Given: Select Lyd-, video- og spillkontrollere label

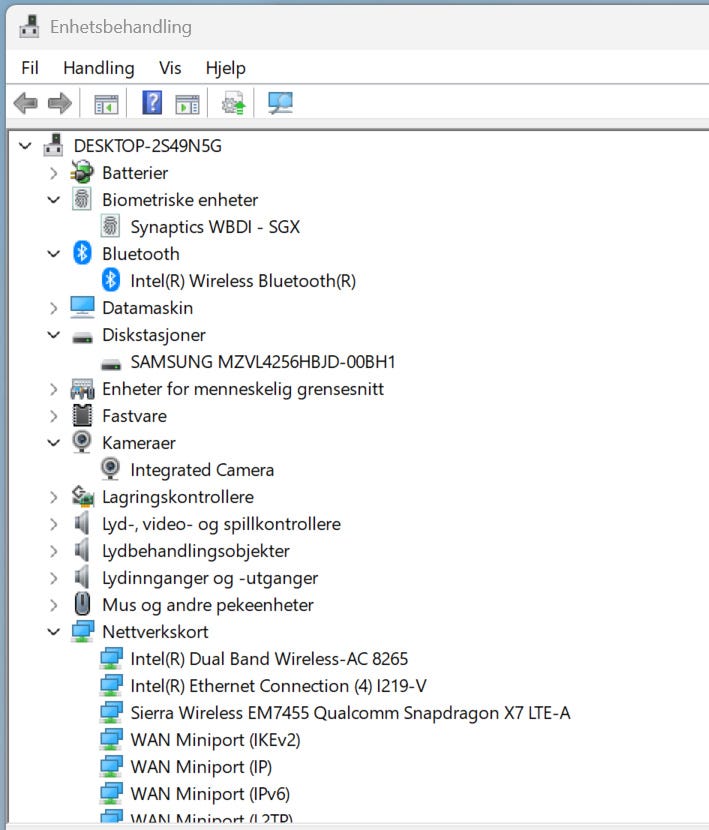Looking at the screenshot, I should point(221,524).
